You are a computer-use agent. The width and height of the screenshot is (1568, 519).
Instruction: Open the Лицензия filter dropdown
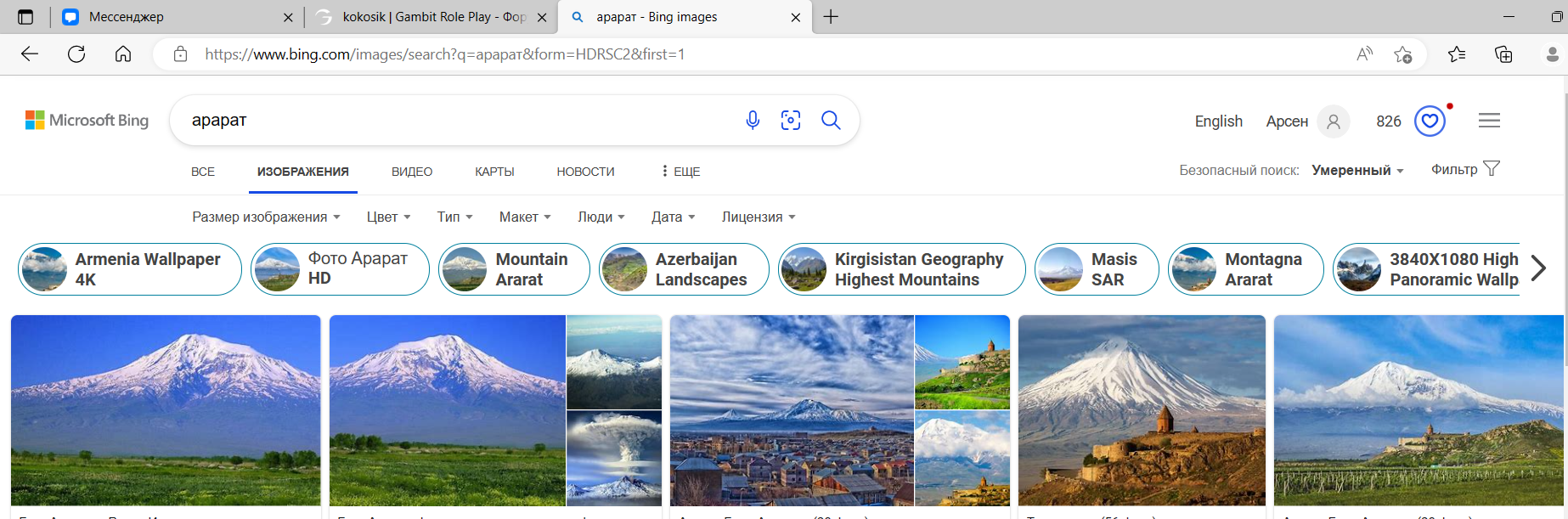coord(758,217)
